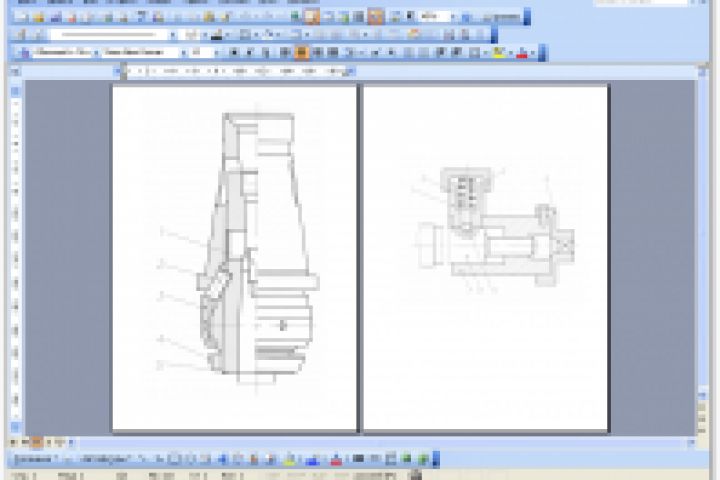This screenshot has height=480, width=720.
Task: Click the Highlight color marker icon
Action: [x=498, y=53]
